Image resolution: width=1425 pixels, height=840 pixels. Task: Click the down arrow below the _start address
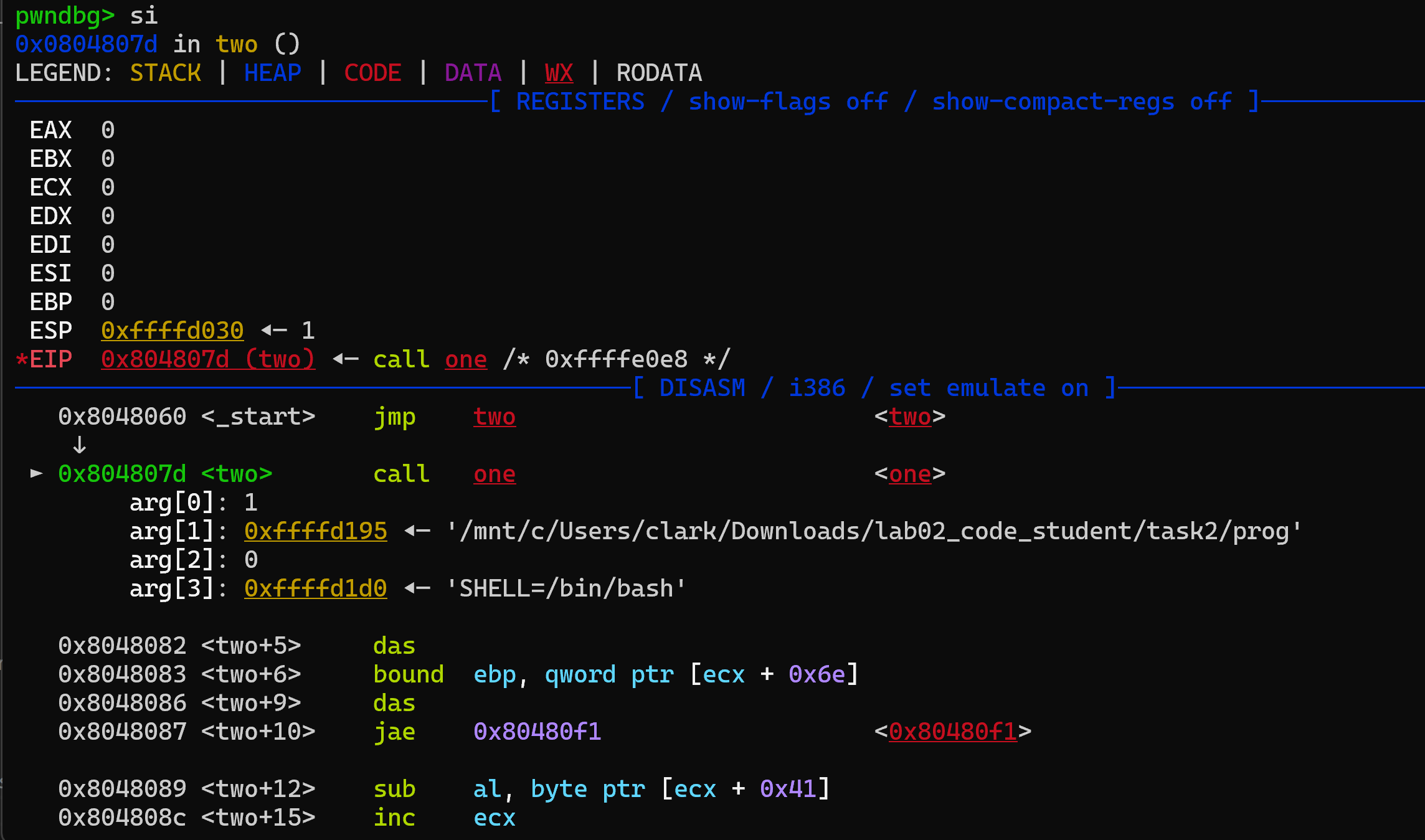79,445
